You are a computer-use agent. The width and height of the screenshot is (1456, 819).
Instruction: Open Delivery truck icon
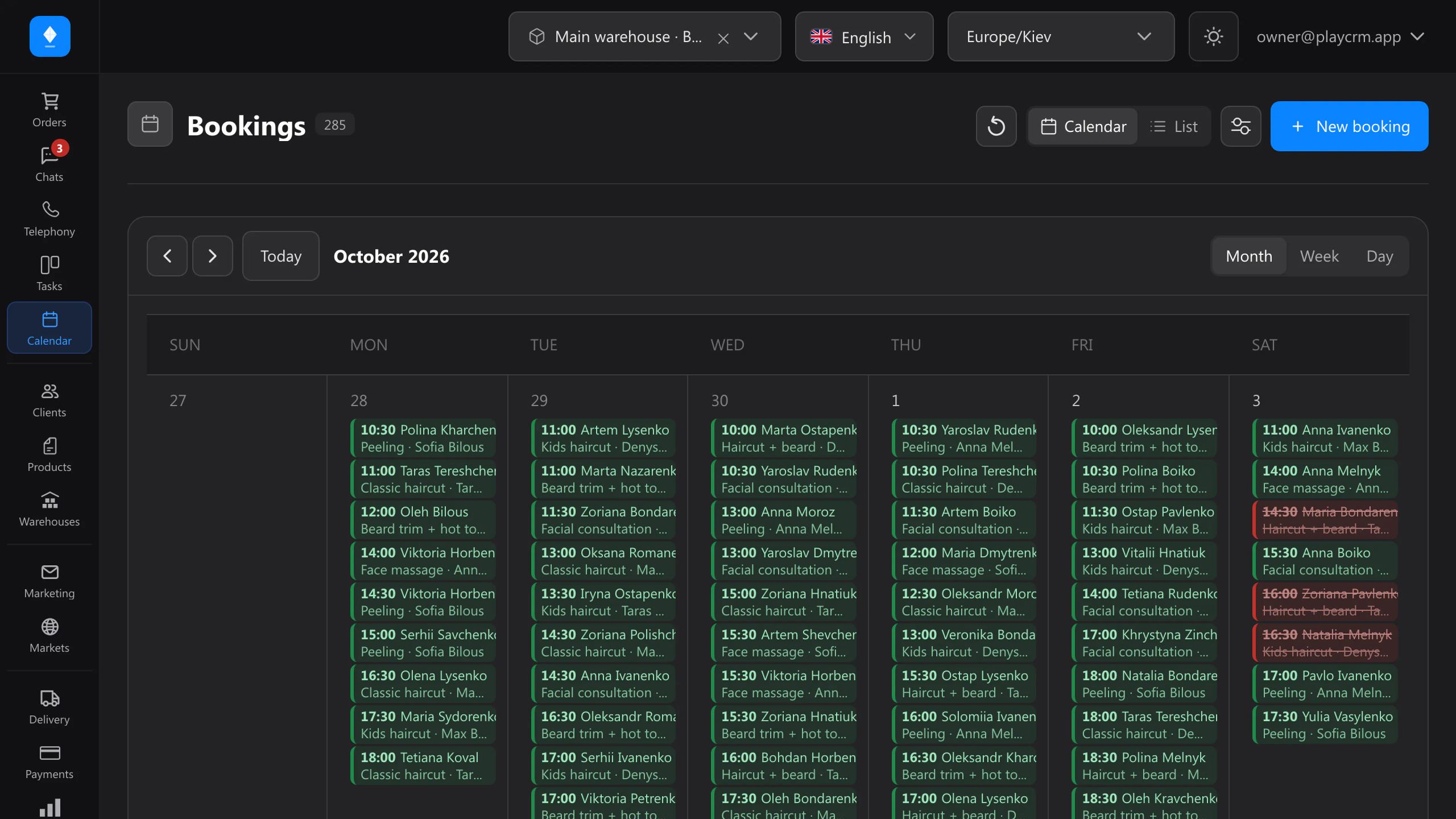[49, 708]
